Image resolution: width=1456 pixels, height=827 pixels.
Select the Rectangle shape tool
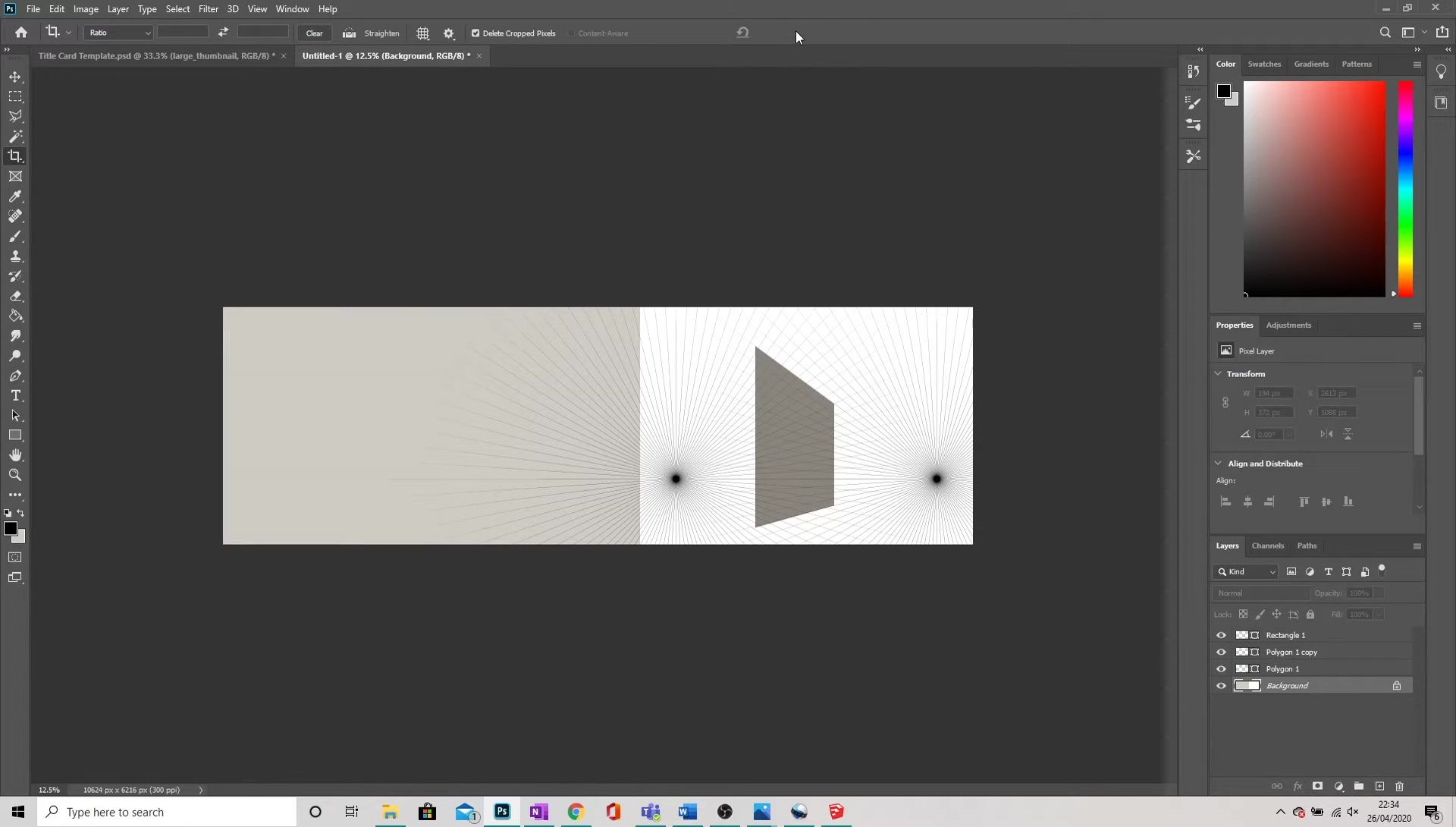[15, 436]
